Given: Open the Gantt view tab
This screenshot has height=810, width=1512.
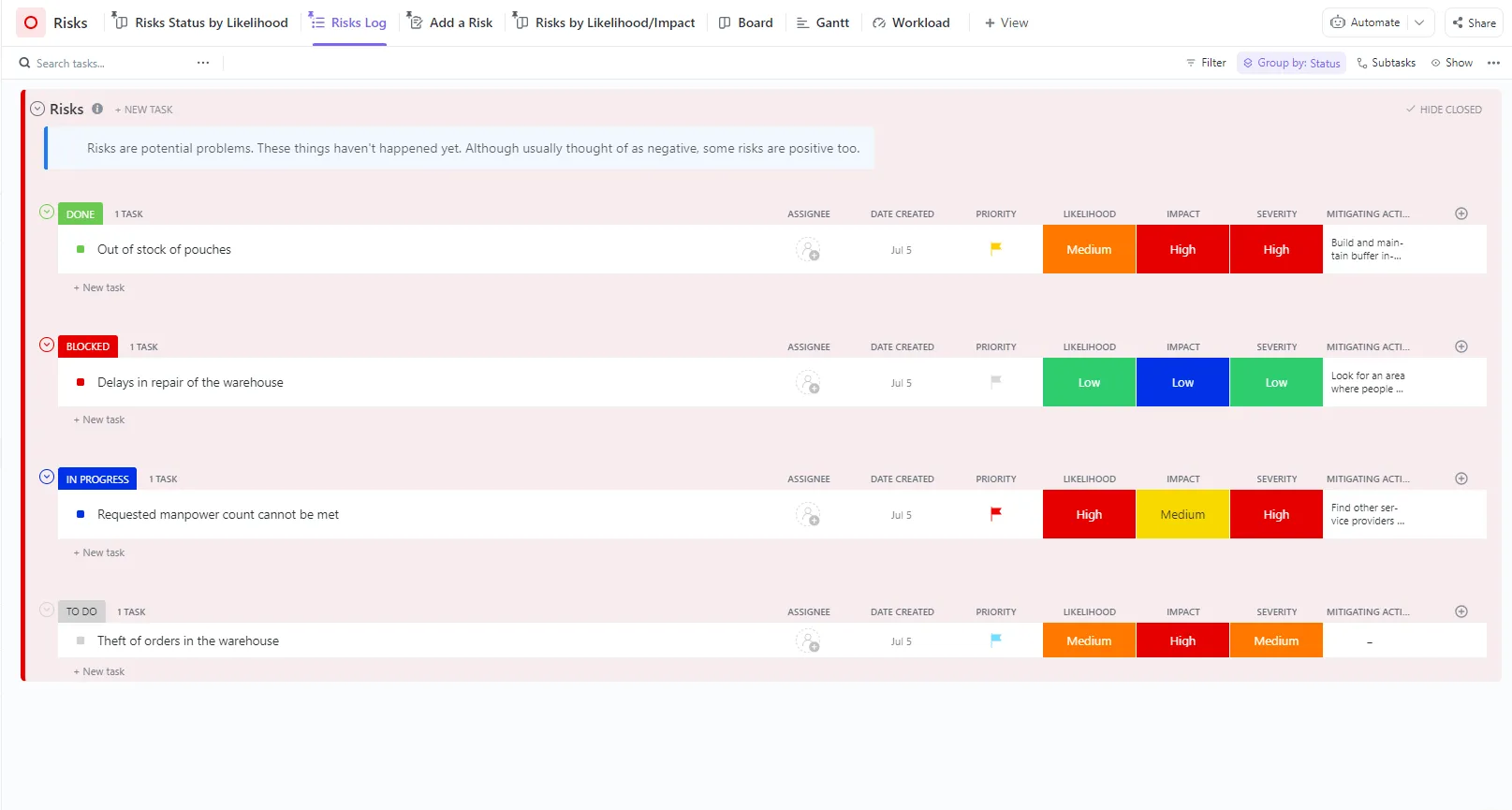Looking at the screenshot, I should pos(823,22).
